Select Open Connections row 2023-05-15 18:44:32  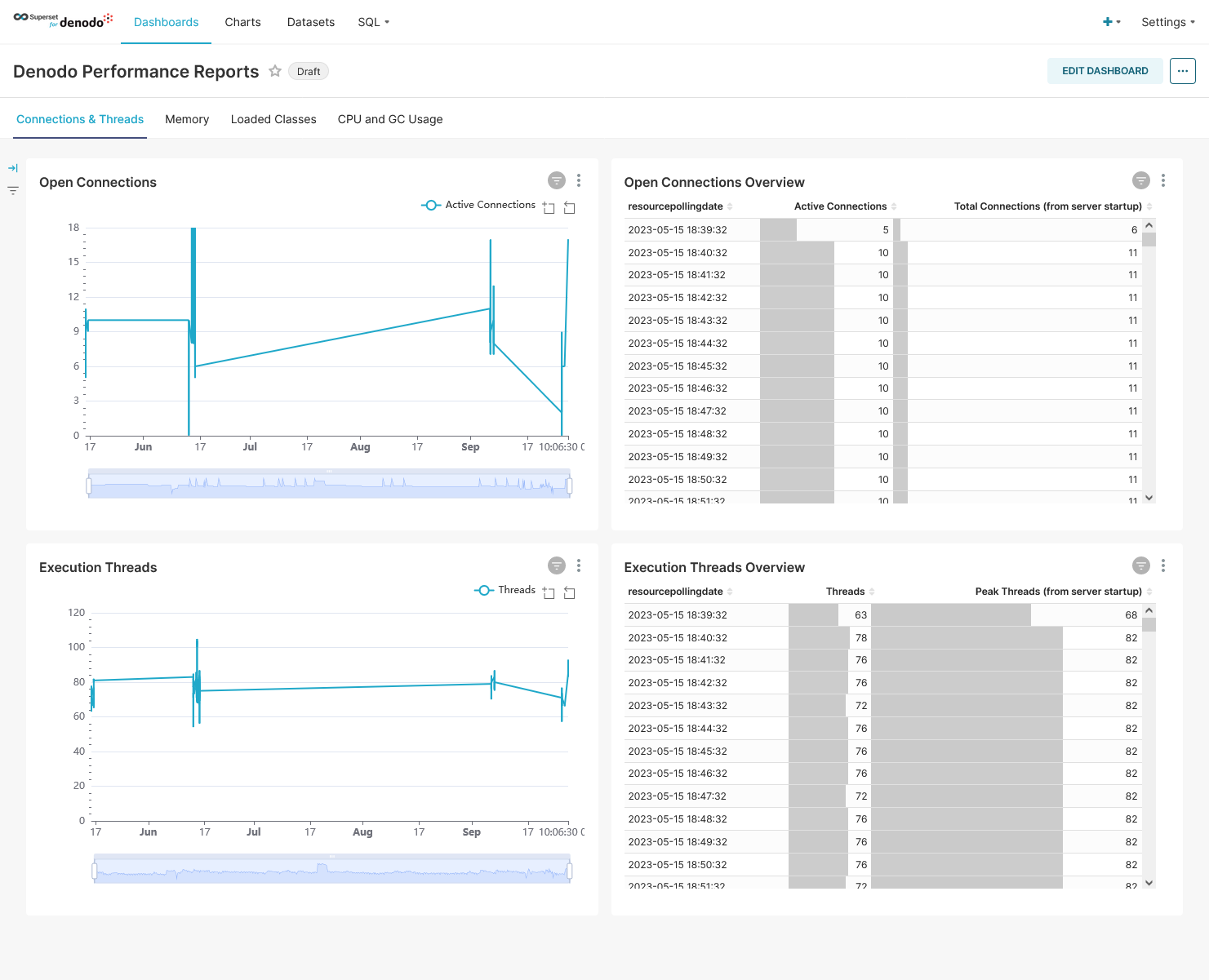coord(883,344)
